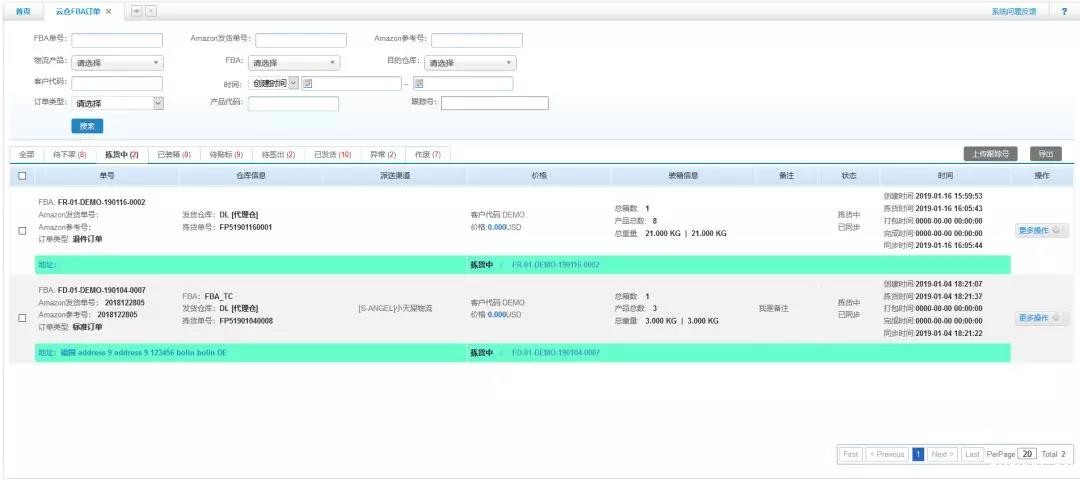This screenshot has width=1080, height=483.
Task: Click into the FBA单号 input field
Action: pos(116,41)
